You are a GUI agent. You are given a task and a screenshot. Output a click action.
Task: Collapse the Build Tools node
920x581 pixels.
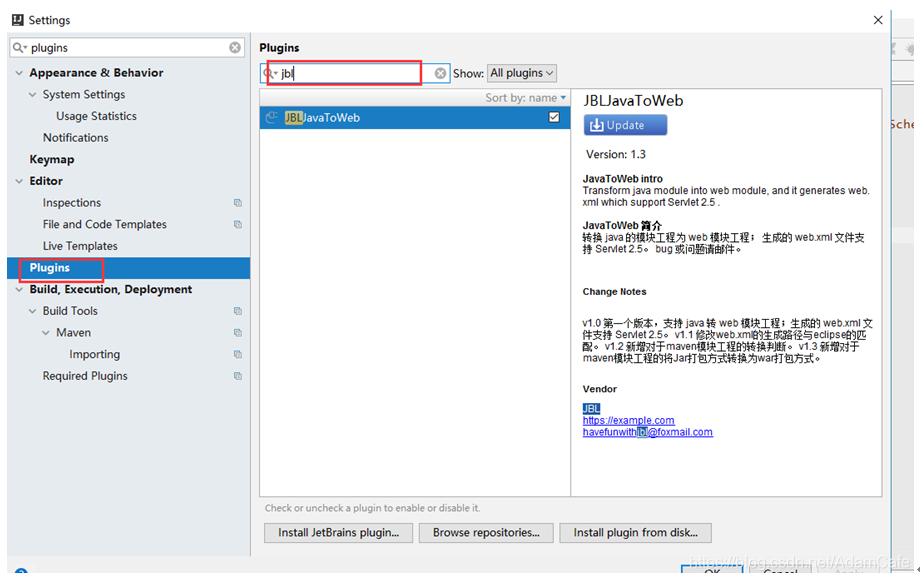coord(33,311)
